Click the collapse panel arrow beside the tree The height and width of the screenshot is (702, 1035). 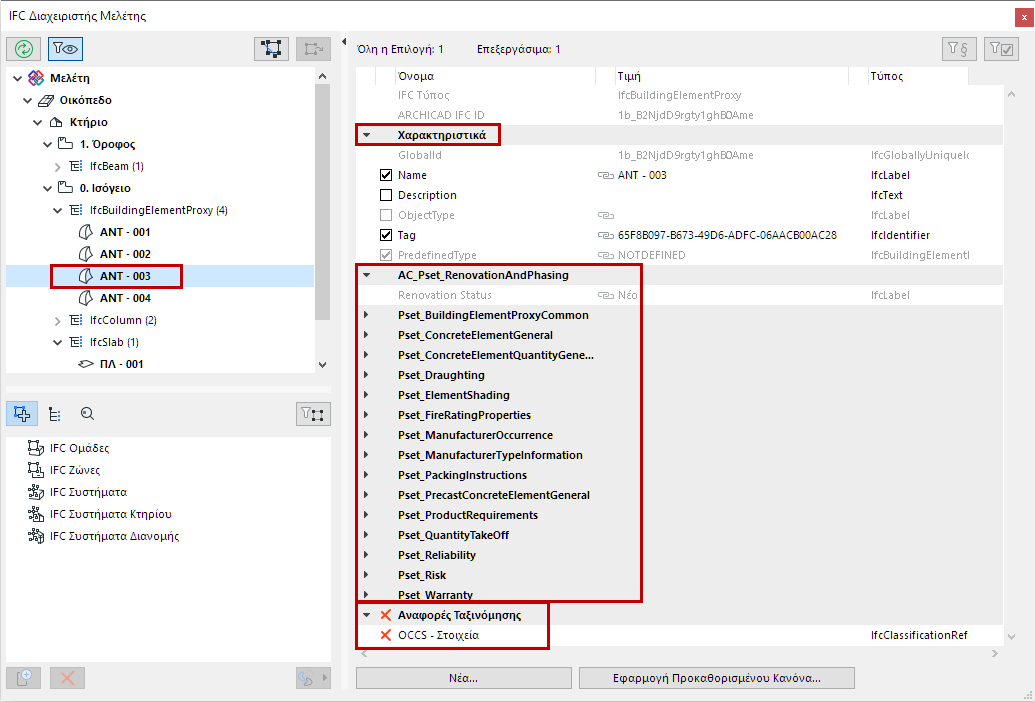coord(344,42)
